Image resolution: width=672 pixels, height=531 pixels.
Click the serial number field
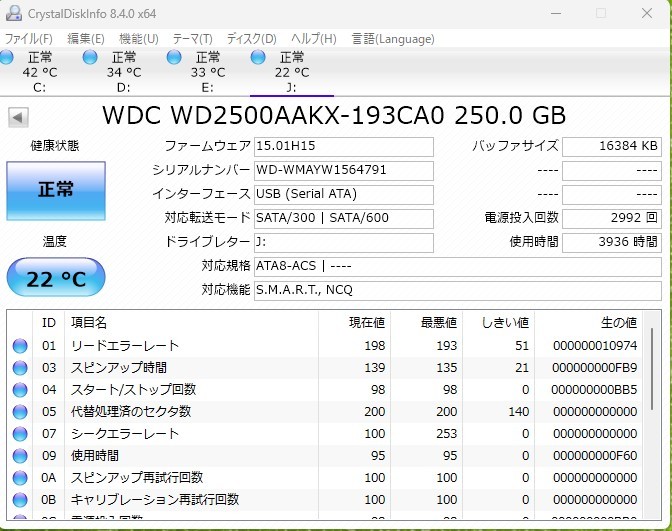(x=343, y=170)
